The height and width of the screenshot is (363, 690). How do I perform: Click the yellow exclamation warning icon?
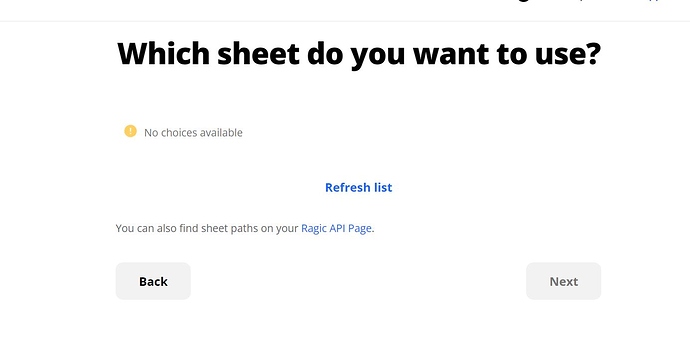click(130, 131)
